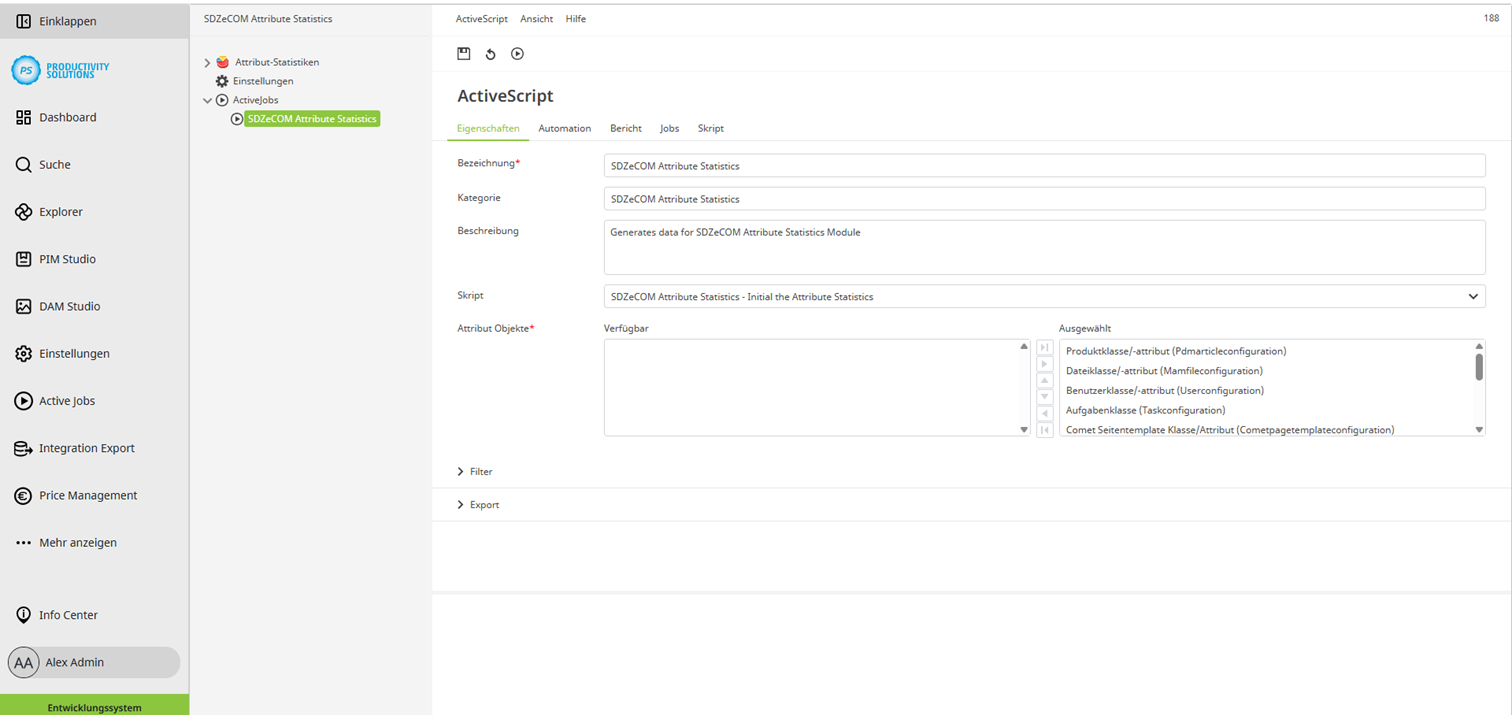1512x715 pixels.
Task: Collapse the ActiveJobs tree node
Action: click(207, 100)
